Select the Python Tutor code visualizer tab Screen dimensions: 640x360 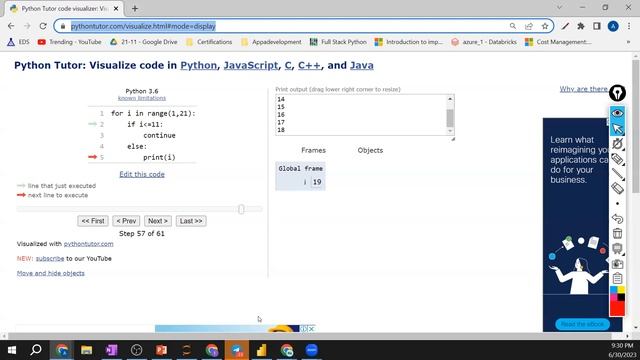[64, 9]
